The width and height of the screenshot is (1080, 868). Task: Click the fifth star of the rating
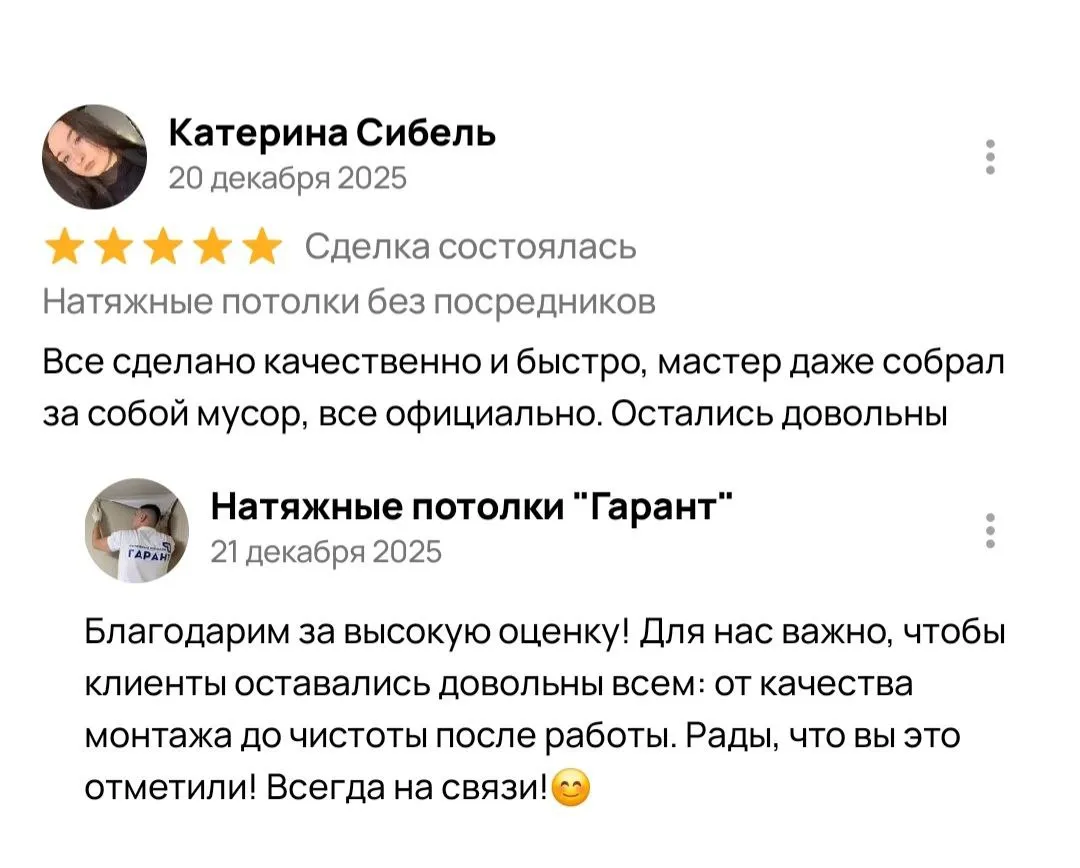pos(261,246)
